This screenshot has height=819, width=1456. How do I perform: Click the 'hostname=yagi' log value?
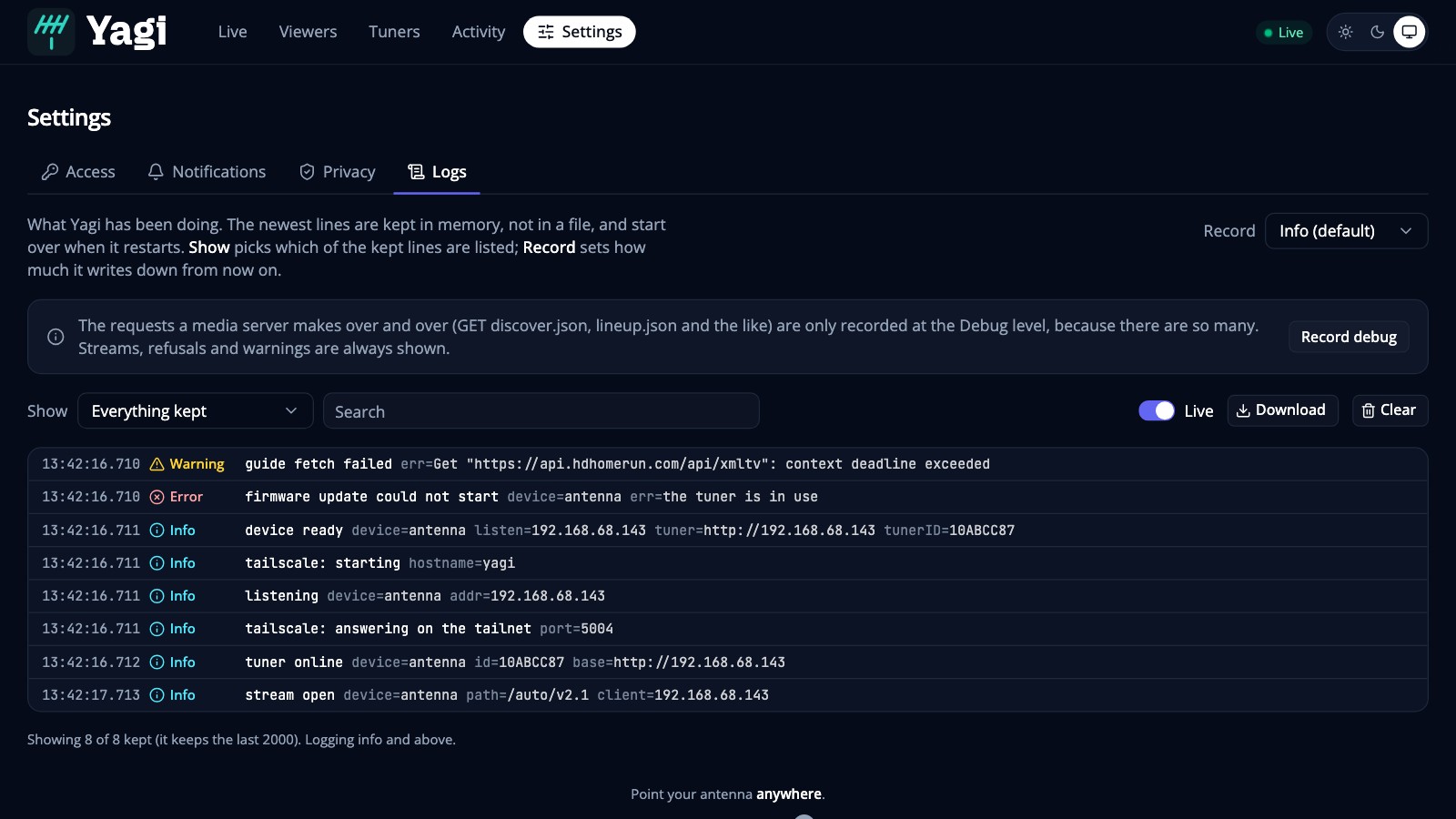(461, 563)
